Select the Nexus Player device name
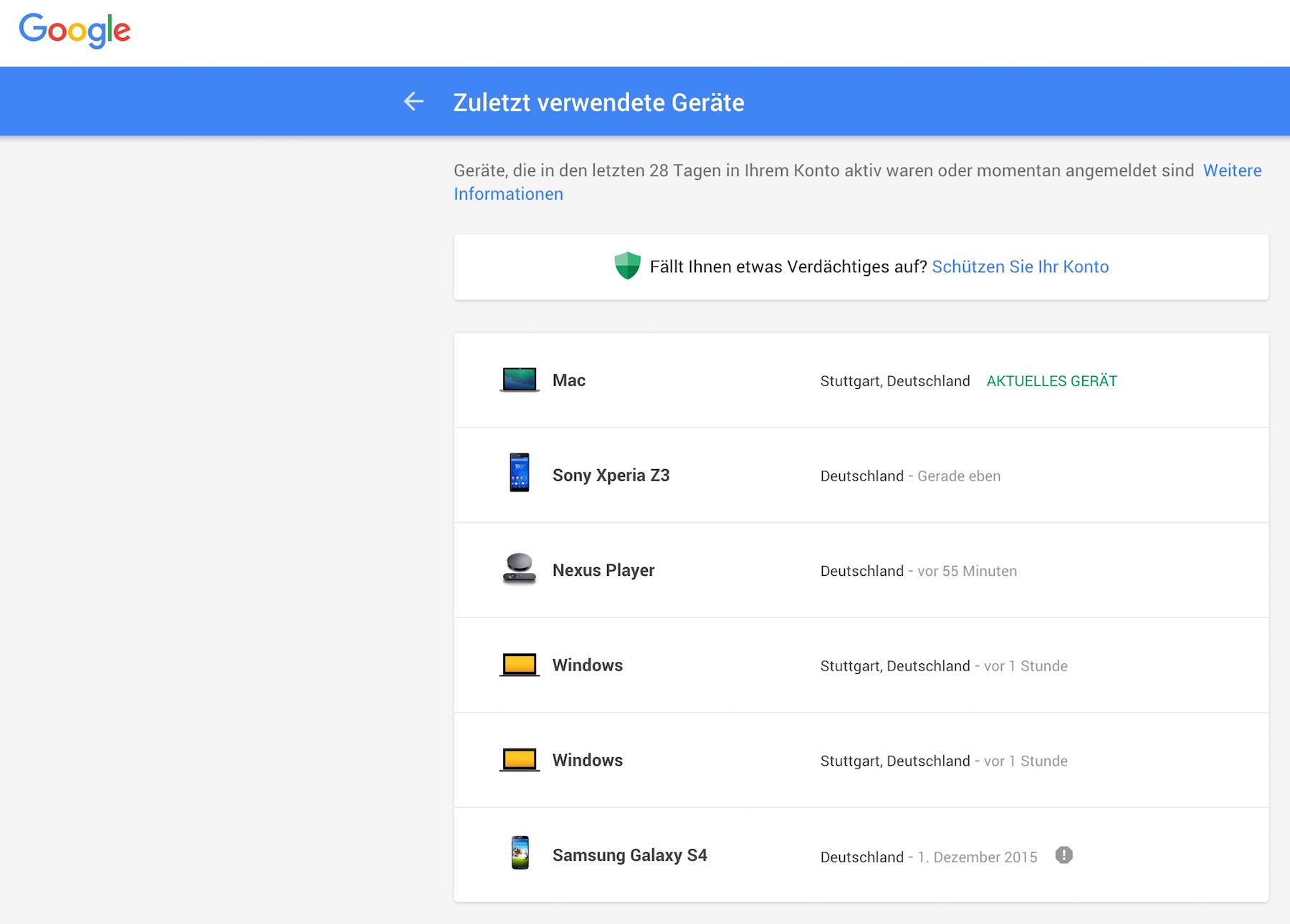 603,570
